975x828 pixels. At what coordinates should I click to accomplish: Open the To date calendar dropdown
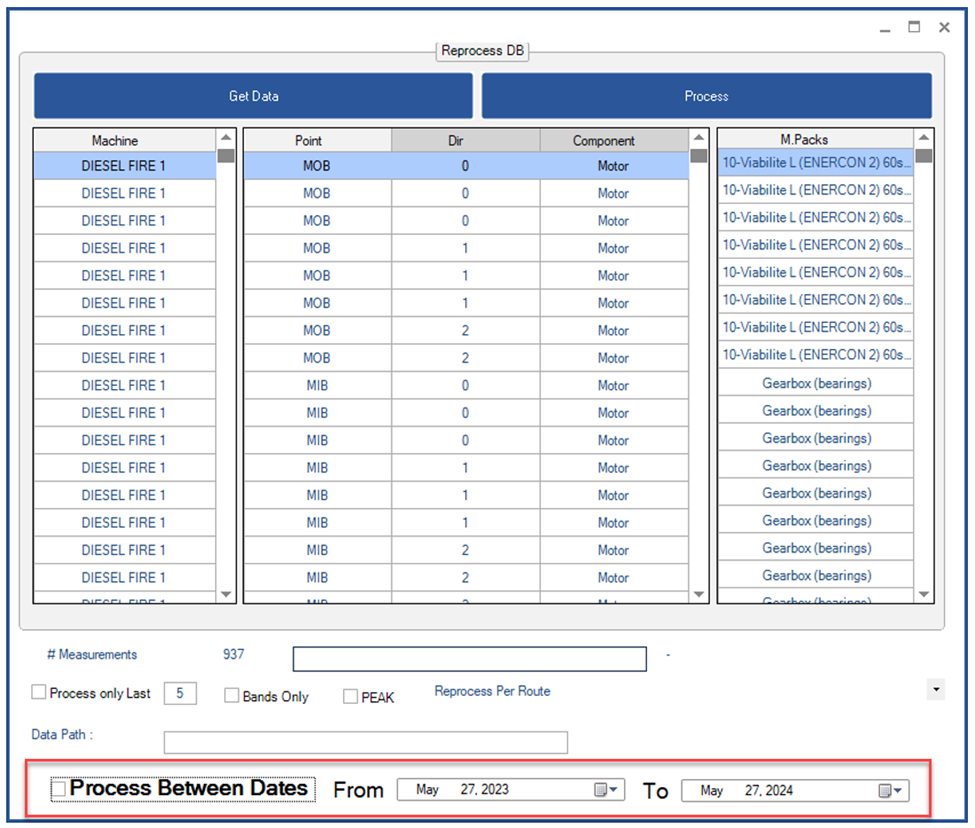coord(890,791)
